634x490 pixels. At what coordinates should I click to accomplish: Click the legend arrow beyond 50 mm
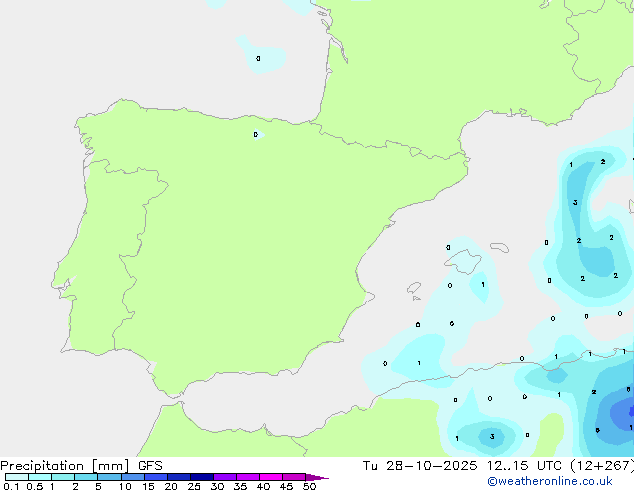click(317, 477)
